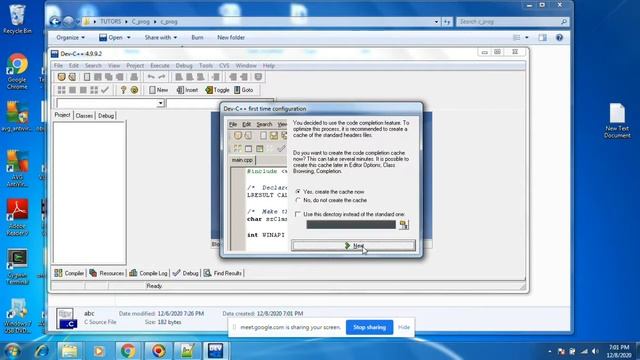
Task: Open the Find Results bottom tab
Action: tap(223, 273)
